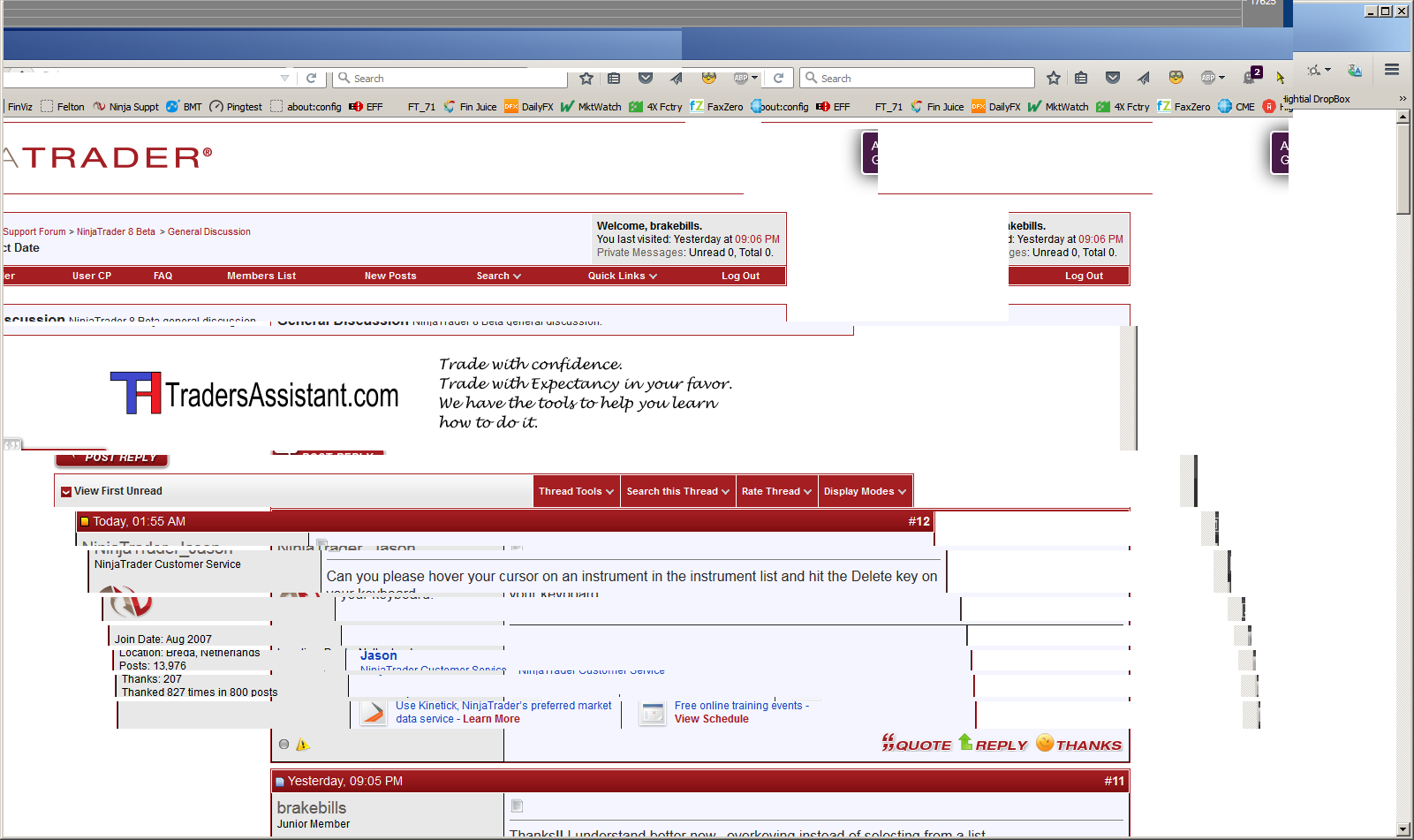Open the about:config bookmark beside Pingtest
1414x840 pixels.
(306, 107)
